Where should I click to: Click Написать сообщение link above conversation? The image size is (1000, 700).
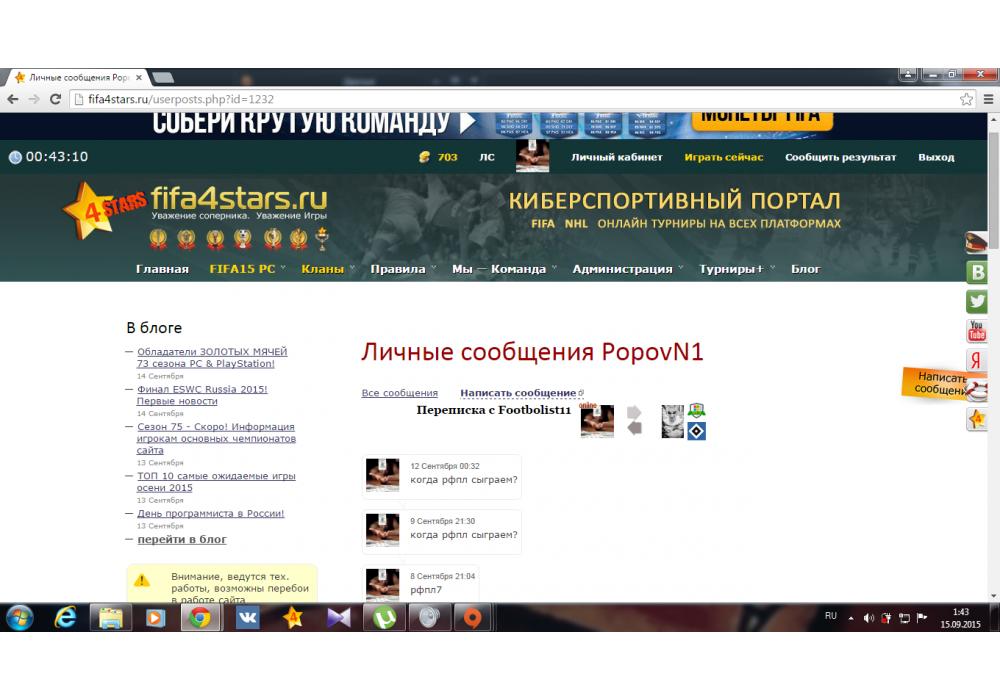click(518, 393)
